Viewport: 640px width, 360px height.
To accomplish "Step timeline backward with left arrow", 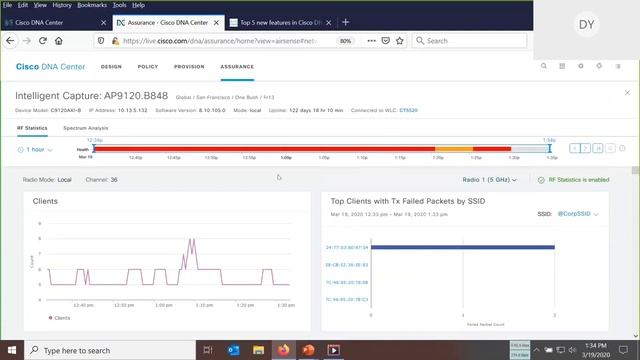I will [575, 148].
